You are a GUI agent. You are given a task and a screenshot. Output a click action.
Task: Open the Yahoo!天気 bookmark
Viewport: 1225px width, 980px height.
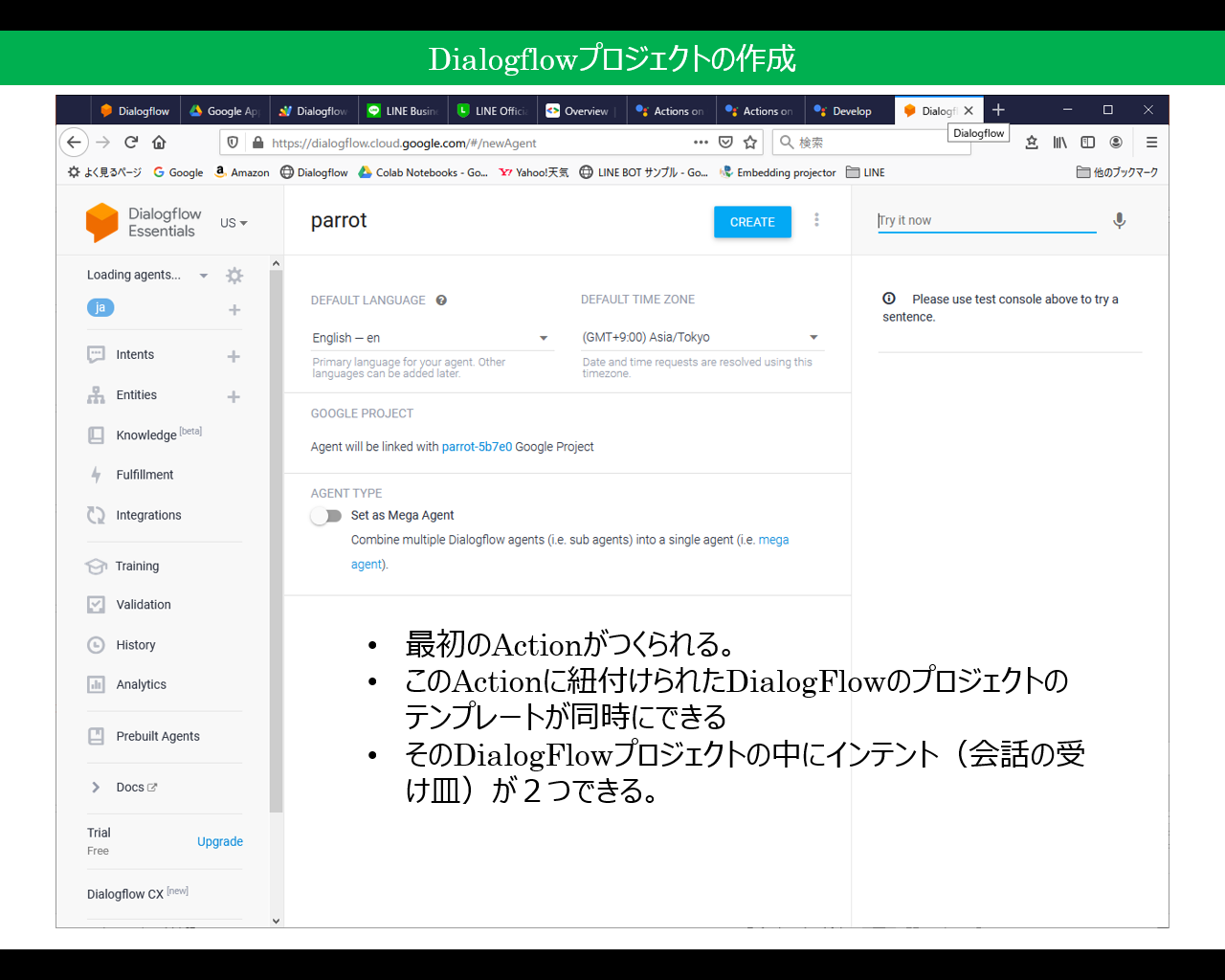(534, 172)
